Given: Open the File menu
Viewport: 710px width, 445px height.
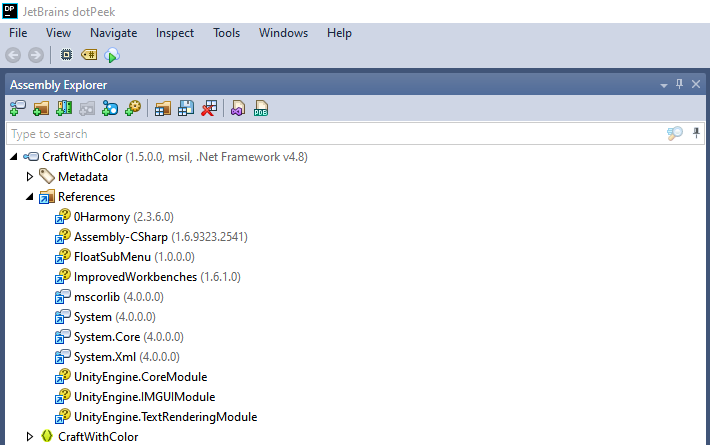Looking at the screenshot, I should (18, 33).
